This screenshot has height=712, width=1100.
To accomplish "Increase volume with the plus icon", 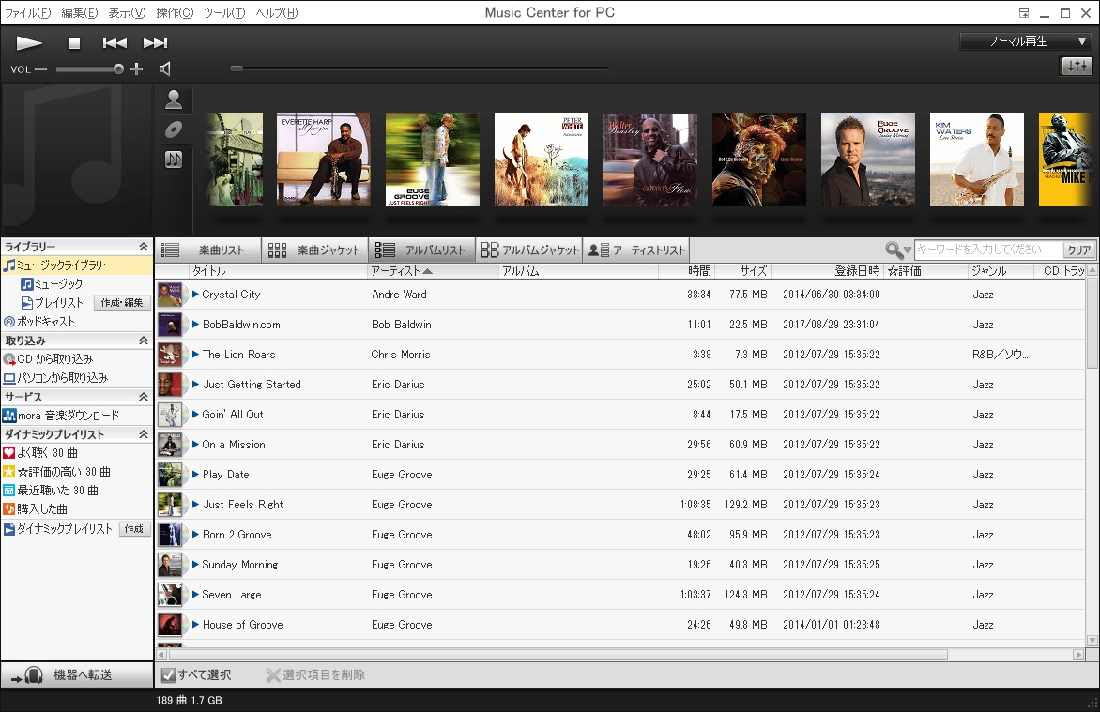I will coord(137,69).
